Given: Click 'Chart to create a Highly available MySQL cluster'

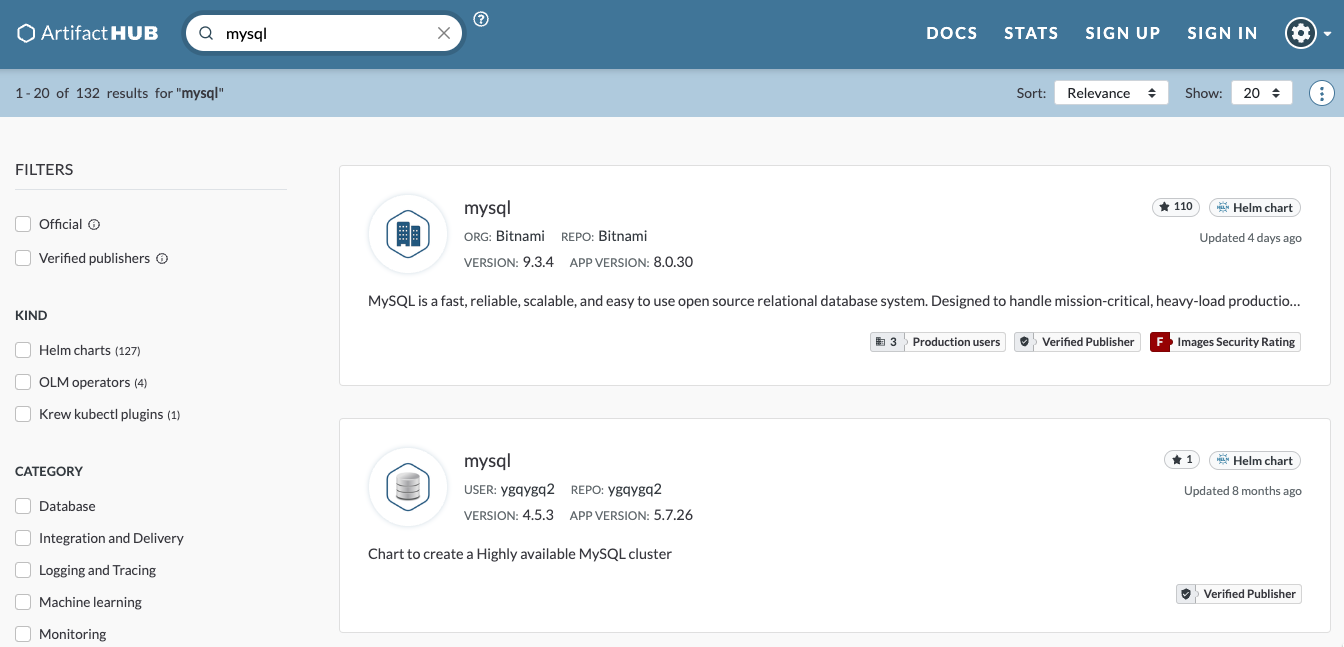Looking at the screenshot, I should click(x=520, y=553).
